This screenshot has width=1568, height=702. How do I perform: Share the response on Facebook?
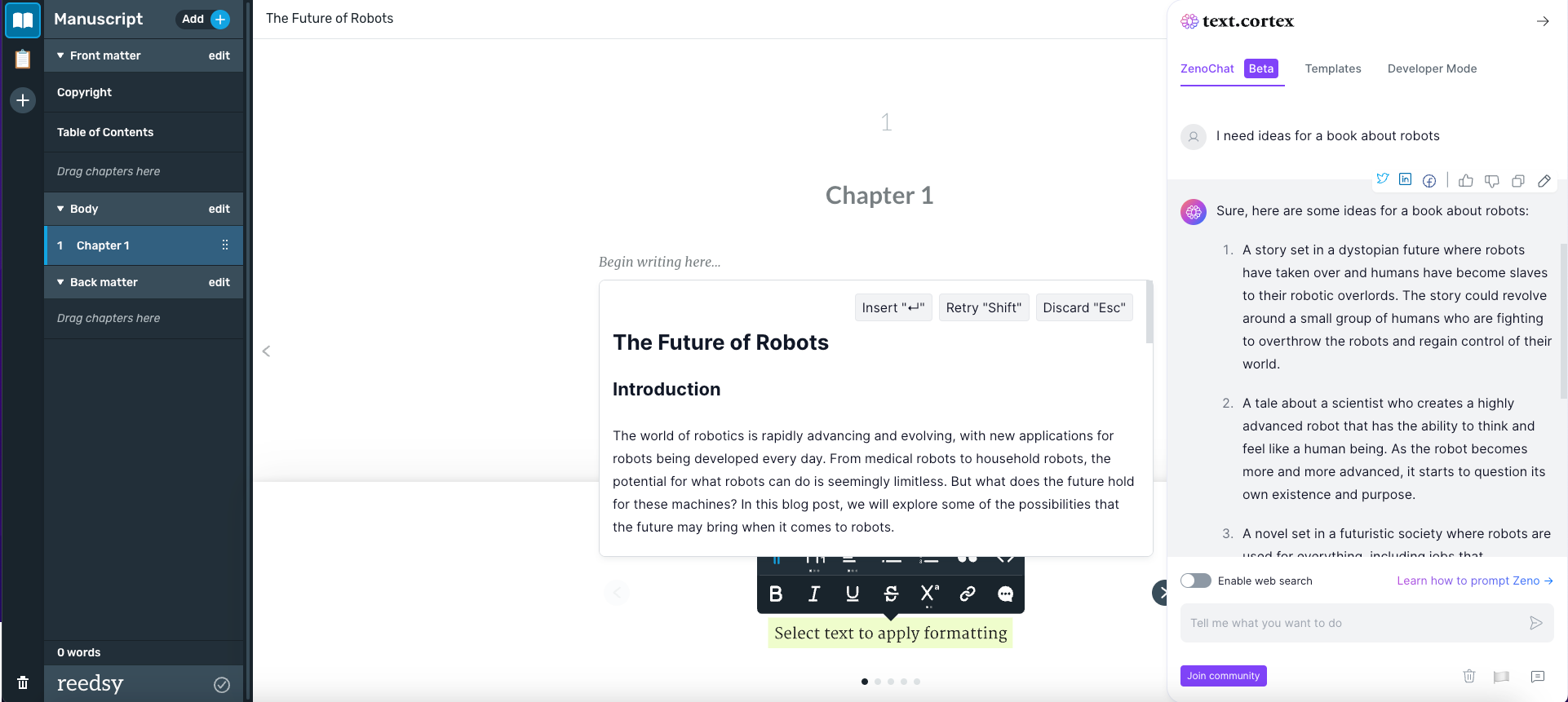(x=1429, y=180)
